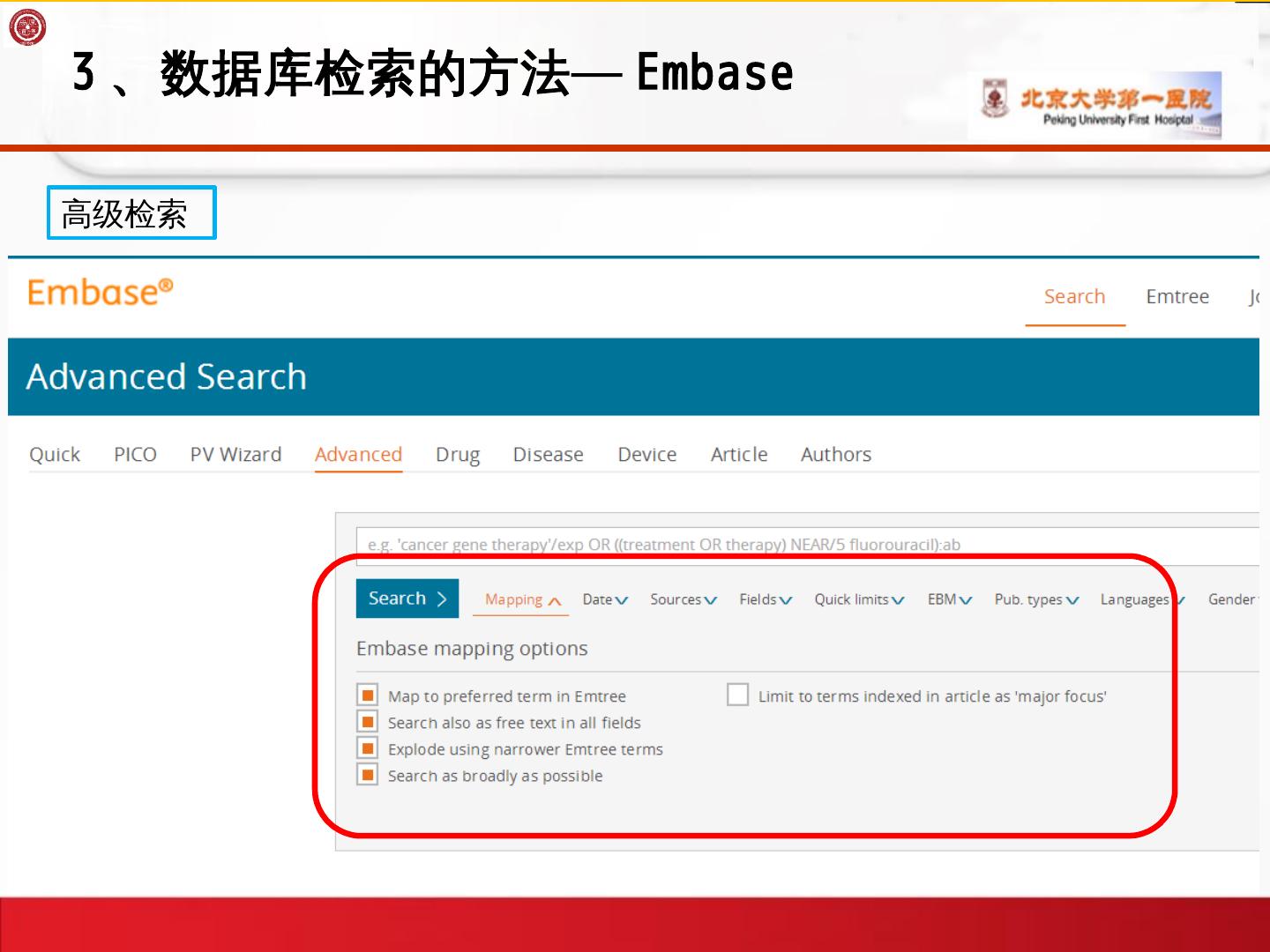Image resolution: width=1270 pixels, height=952 pixels.
Task: Toggle Search as broadly as possible
Action: coord(368,774)
